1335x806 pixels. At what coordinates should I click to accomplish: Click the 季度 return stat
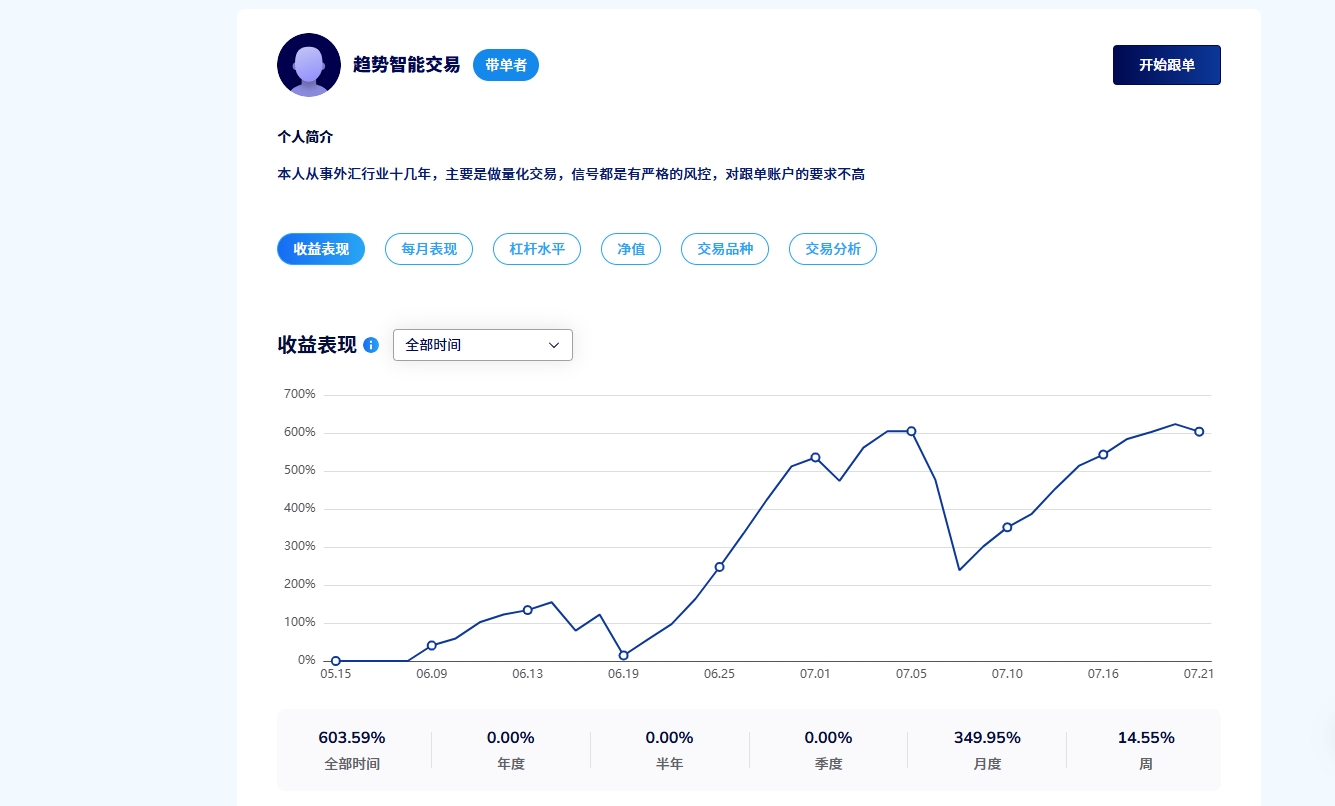[828, 750]
